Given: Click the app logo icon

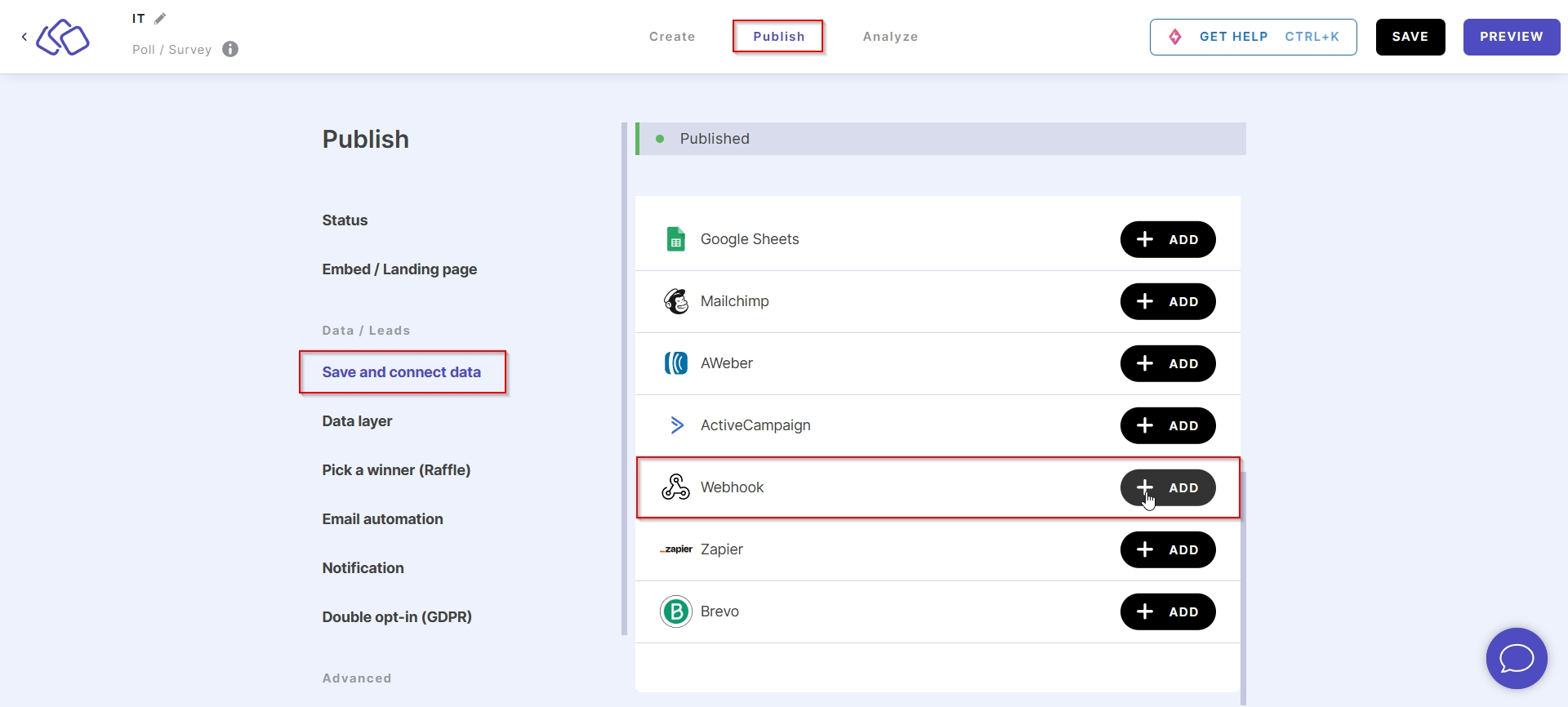Looking at the screenshot, I should (63, 38).
